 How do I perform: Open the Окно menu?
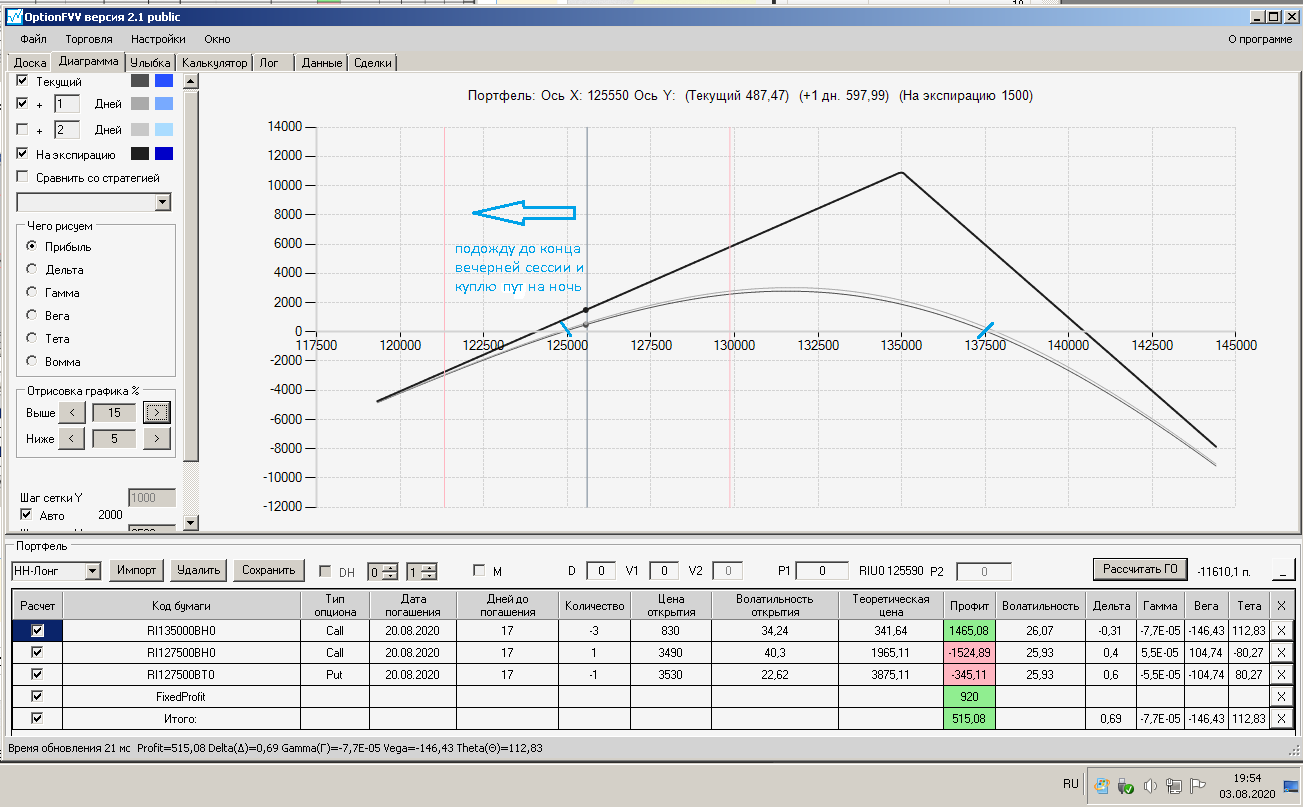(217, 39)
